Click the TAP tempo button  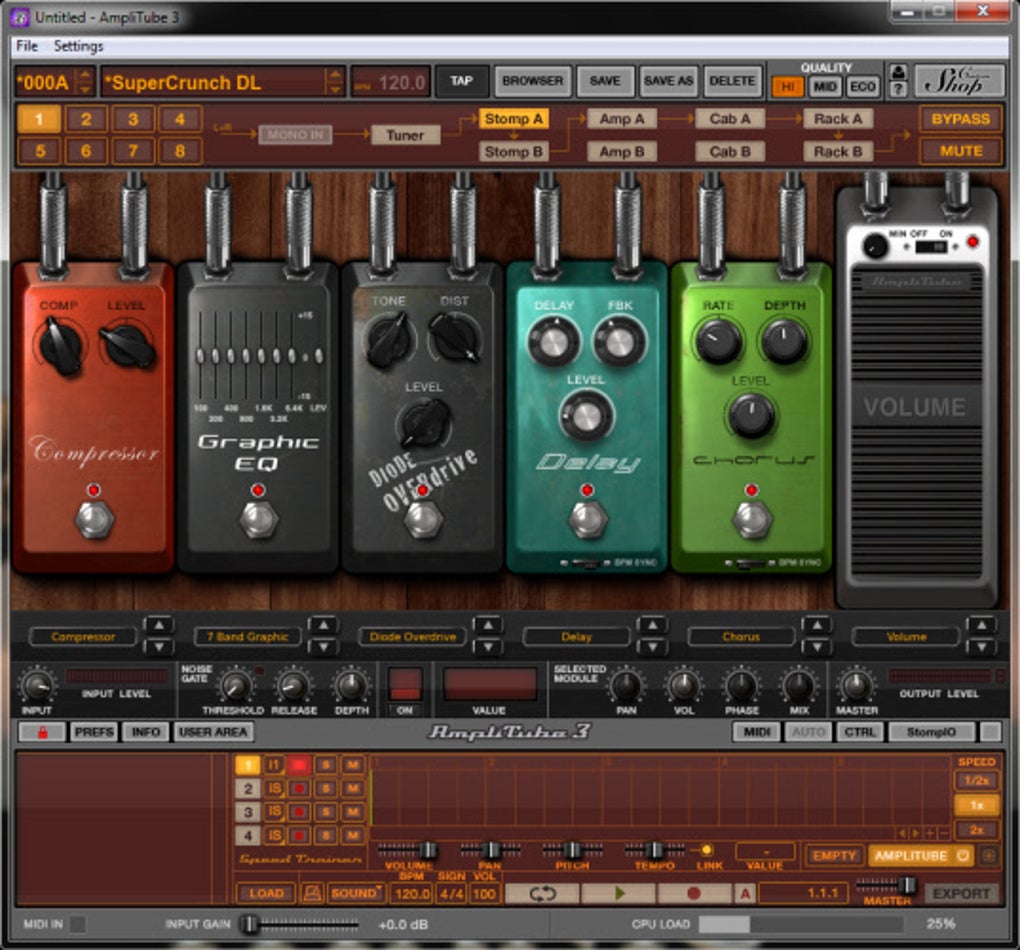pos(461,81)
